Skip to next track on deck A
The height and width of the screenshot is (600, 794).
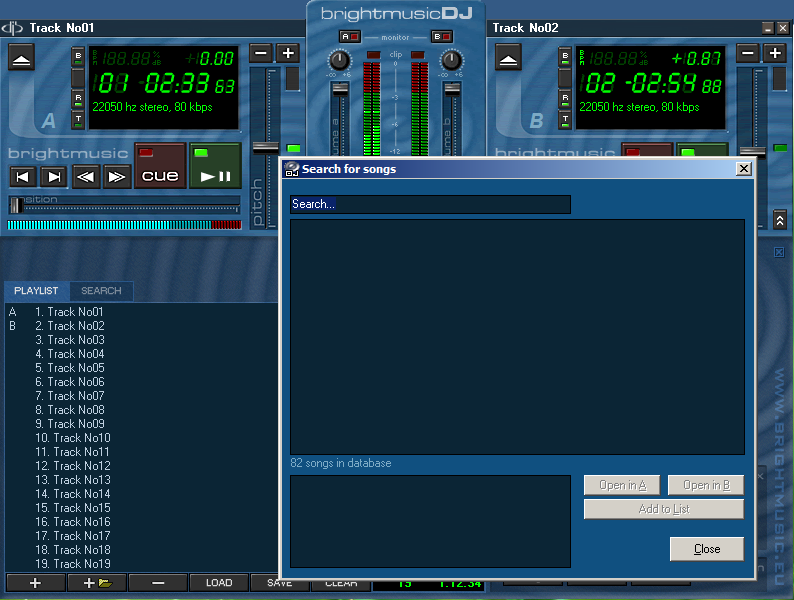[54, 177]
